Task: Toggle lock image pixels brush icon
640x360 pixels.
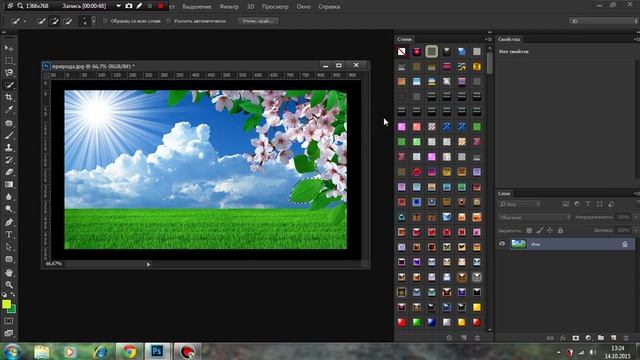Action: click(540, 231)
